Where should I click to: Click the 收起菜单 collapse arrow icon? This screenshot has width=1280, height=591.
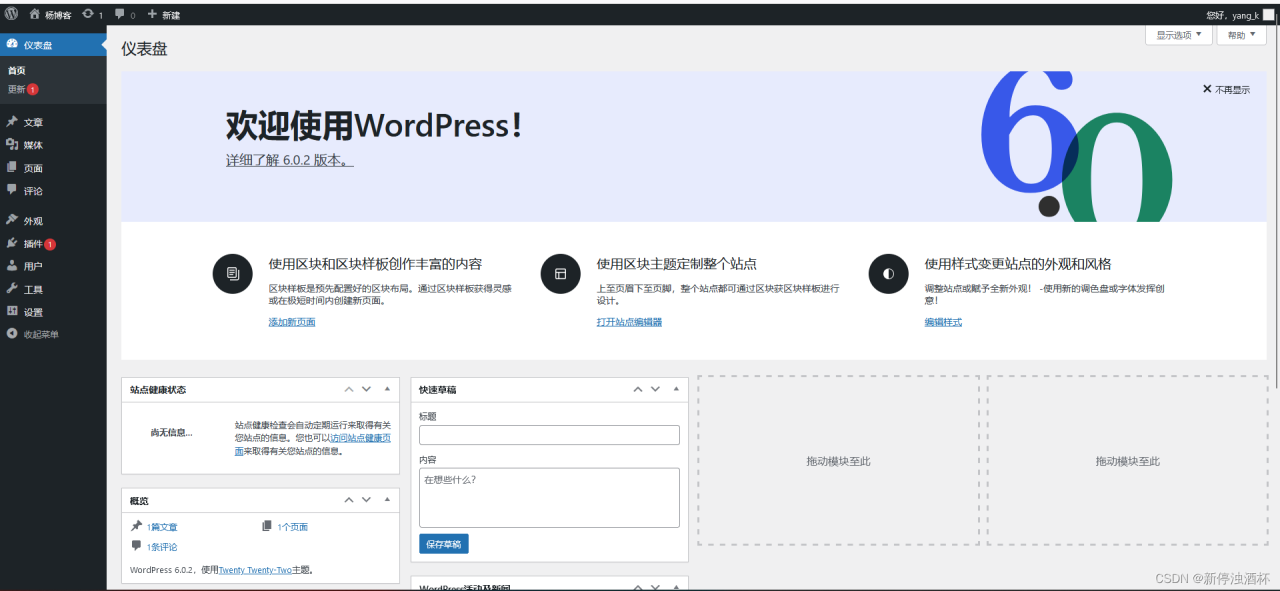click(x=12, y=334)
